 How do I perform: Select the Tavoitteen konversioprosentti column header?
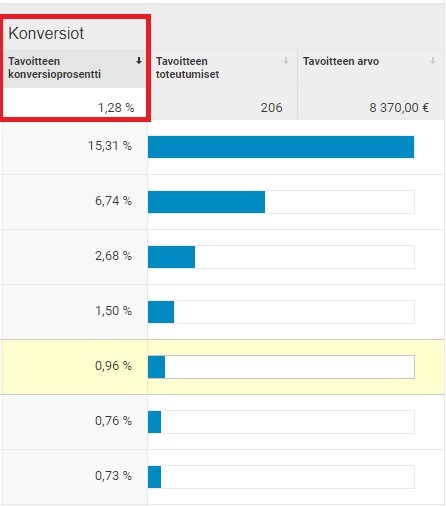point(54,68)
